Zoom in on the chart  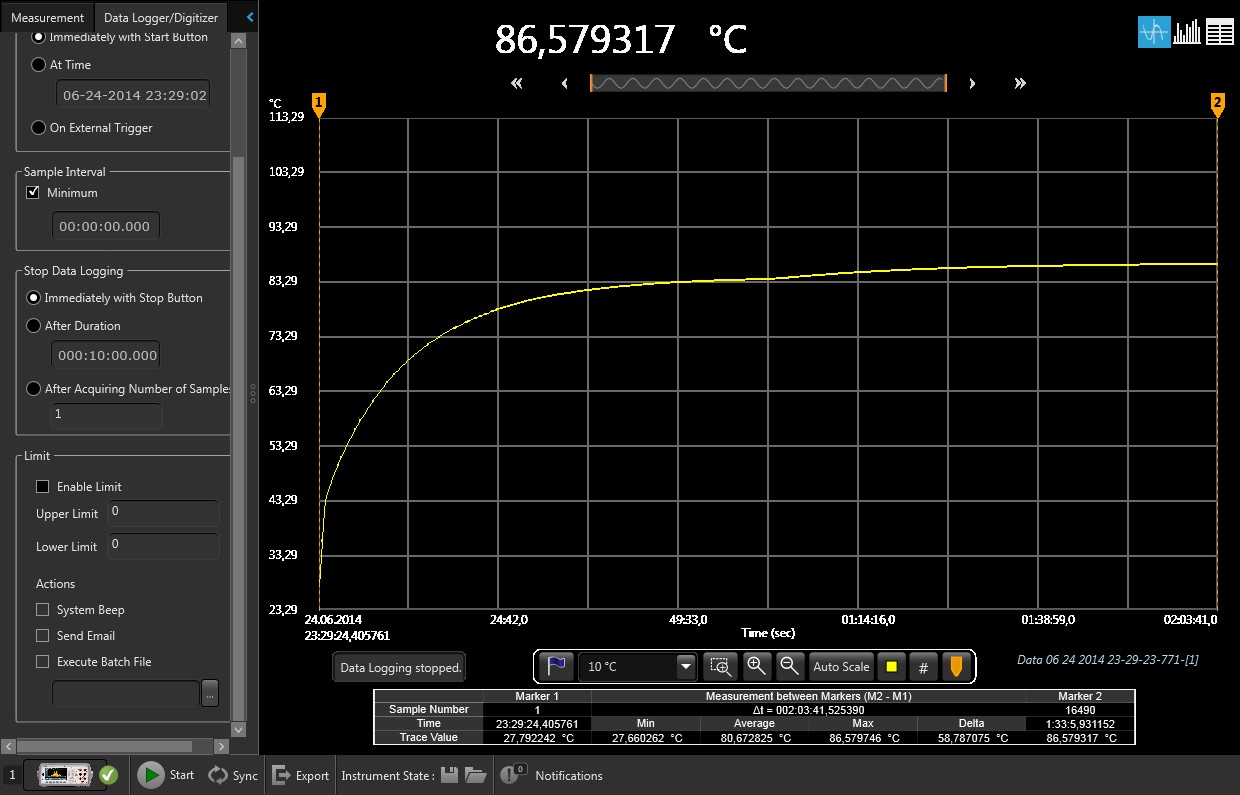(x=756, y=666)
